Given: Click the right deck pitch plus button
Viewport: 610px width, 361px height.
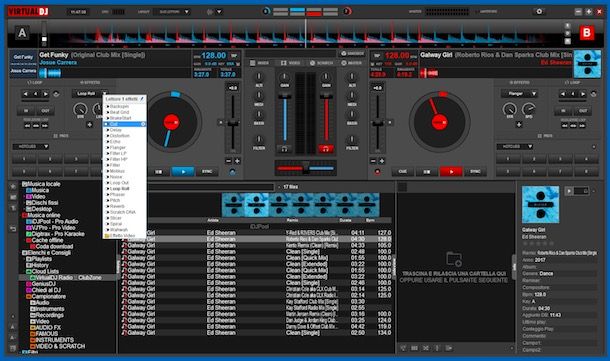Looking at the screenshot, I should [x=382, y=161].
